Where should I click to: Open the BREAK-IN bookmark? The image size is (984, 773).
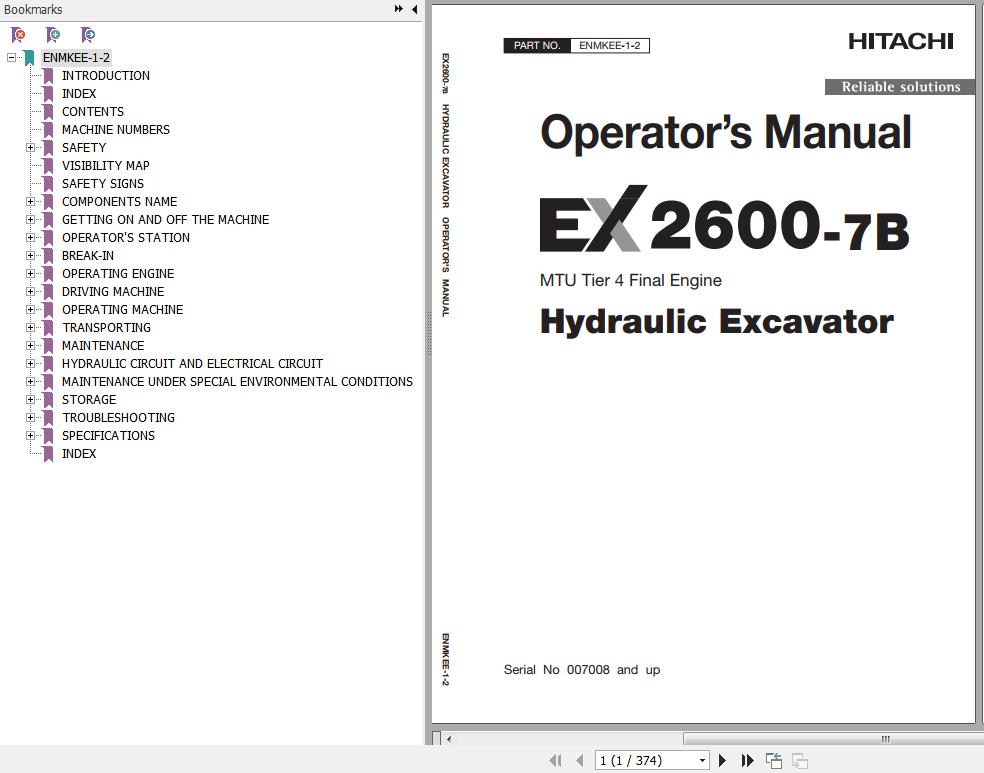click(88, 255)
